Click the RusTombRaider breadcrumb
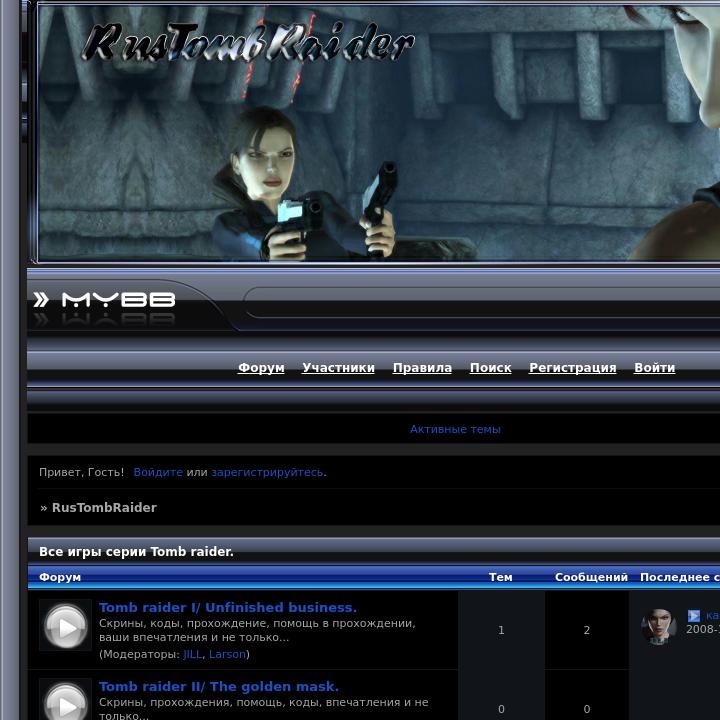 point(104,507)
